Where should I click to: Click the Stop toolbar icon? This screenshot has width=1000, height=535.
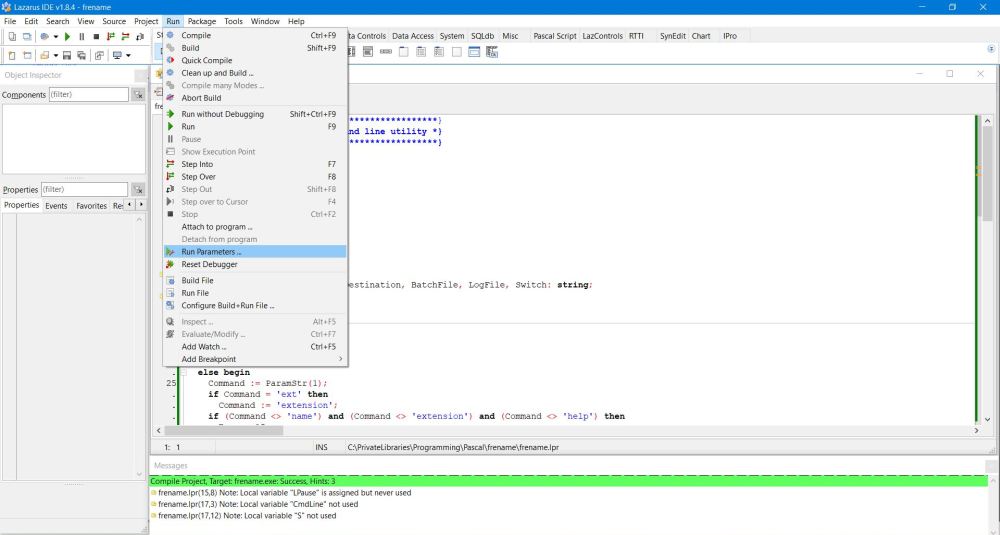click(96, 37)
